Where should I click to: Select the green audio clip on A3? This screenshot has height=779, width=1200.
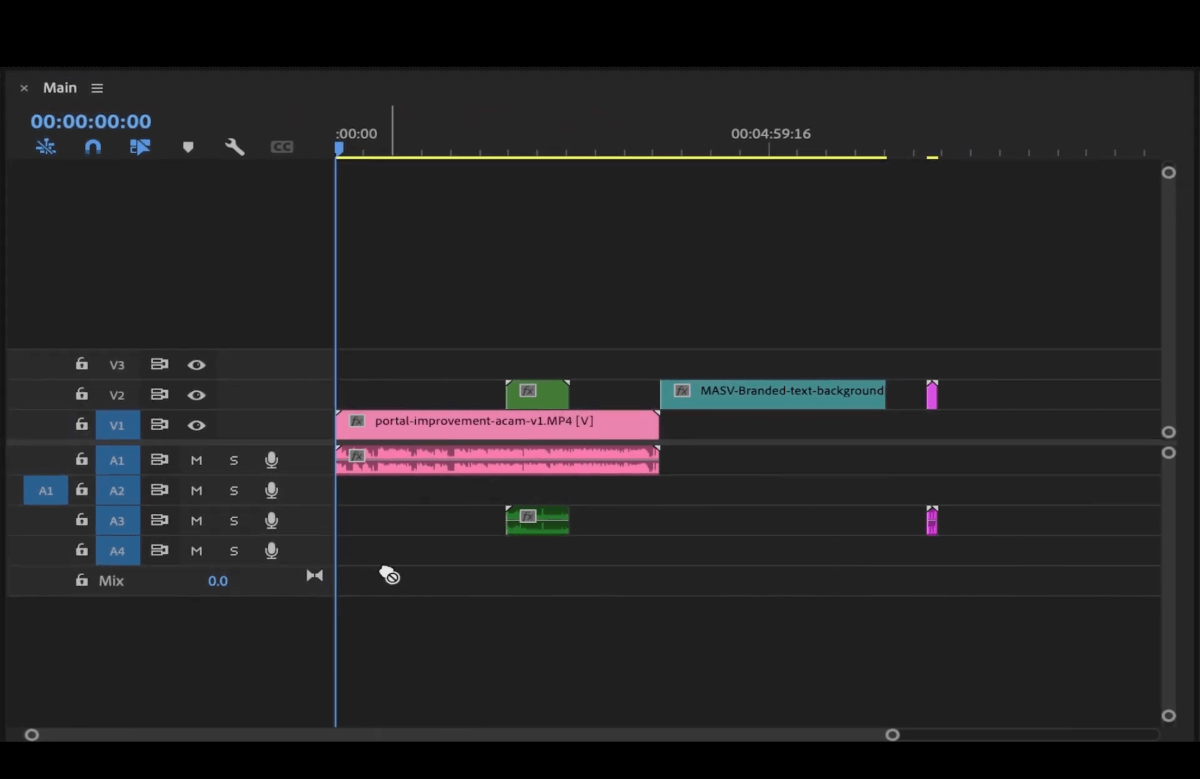click(537, 520)
